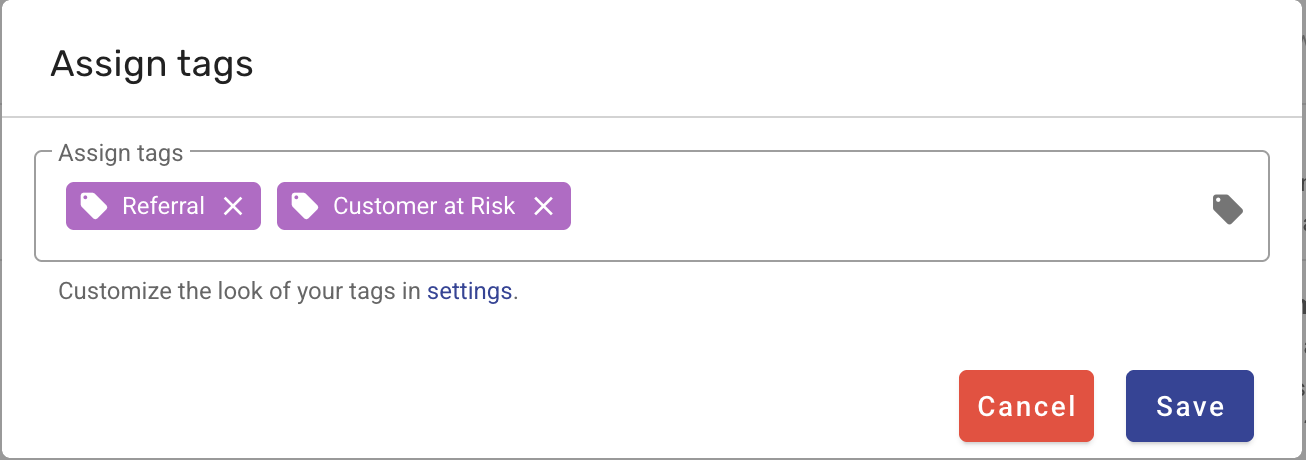
Task: Select the Customer at Risk chip label
Action: (424, 206)
